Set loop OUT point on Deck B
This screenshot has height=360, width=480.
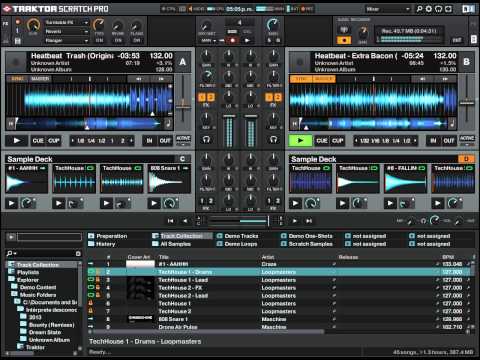point(449,141)
